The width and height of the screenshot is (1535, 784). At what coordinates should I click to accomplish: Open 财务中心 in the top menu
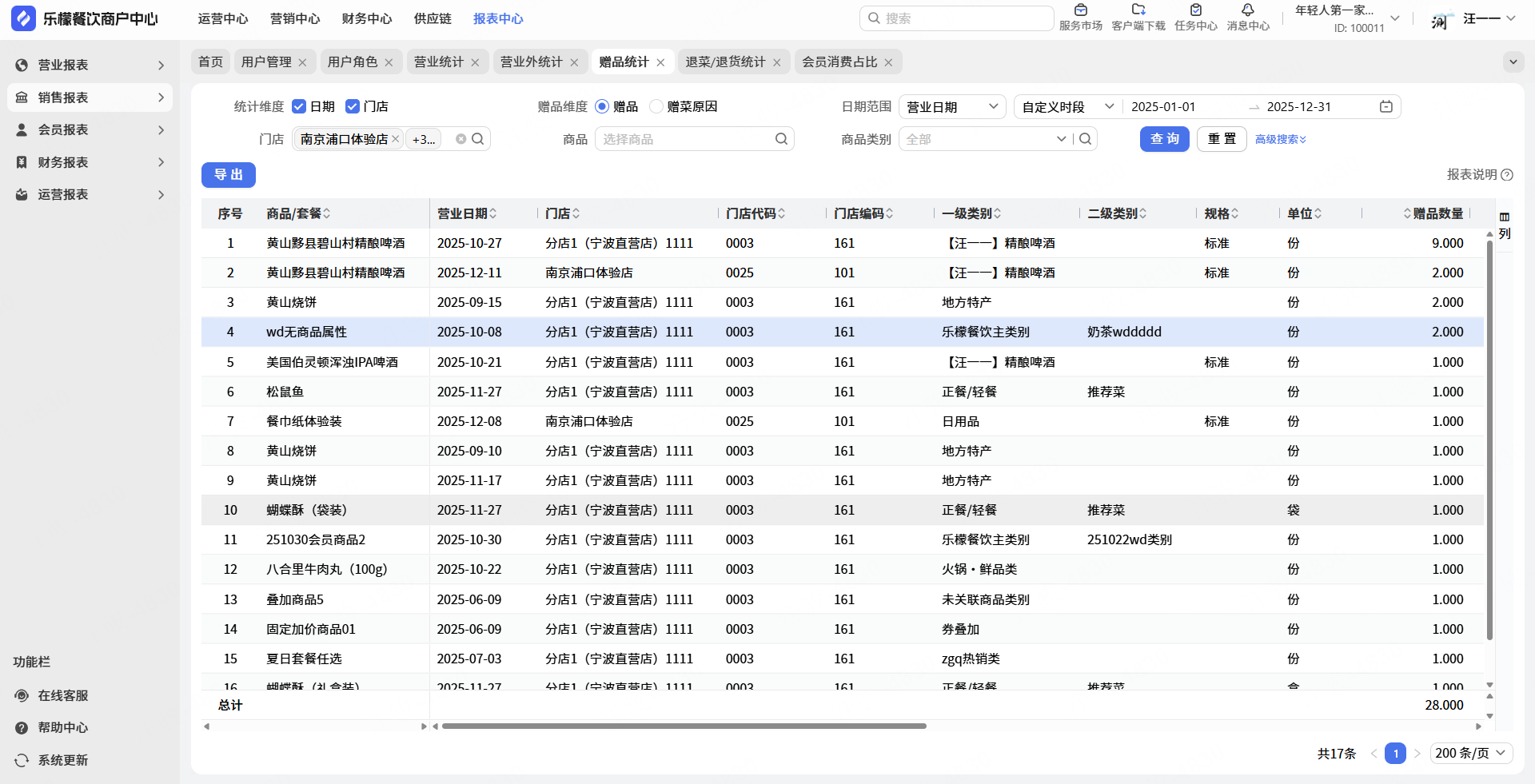[366, 18]
